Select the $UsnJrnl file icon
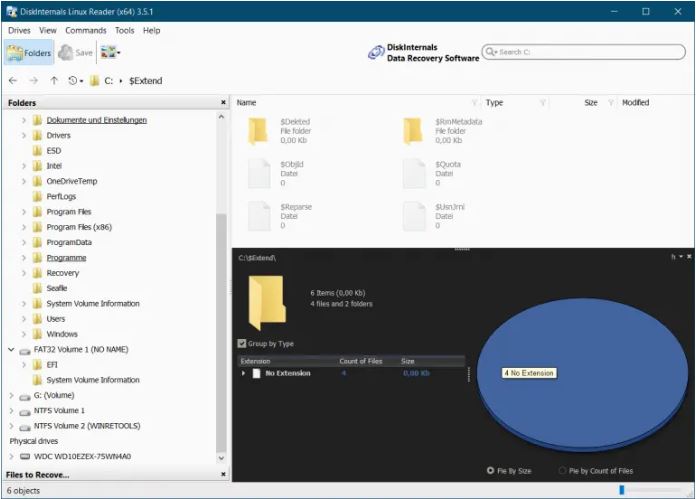The width and height of the screenshot is (696, 499). pyautogui.click(x=414, y=216)
